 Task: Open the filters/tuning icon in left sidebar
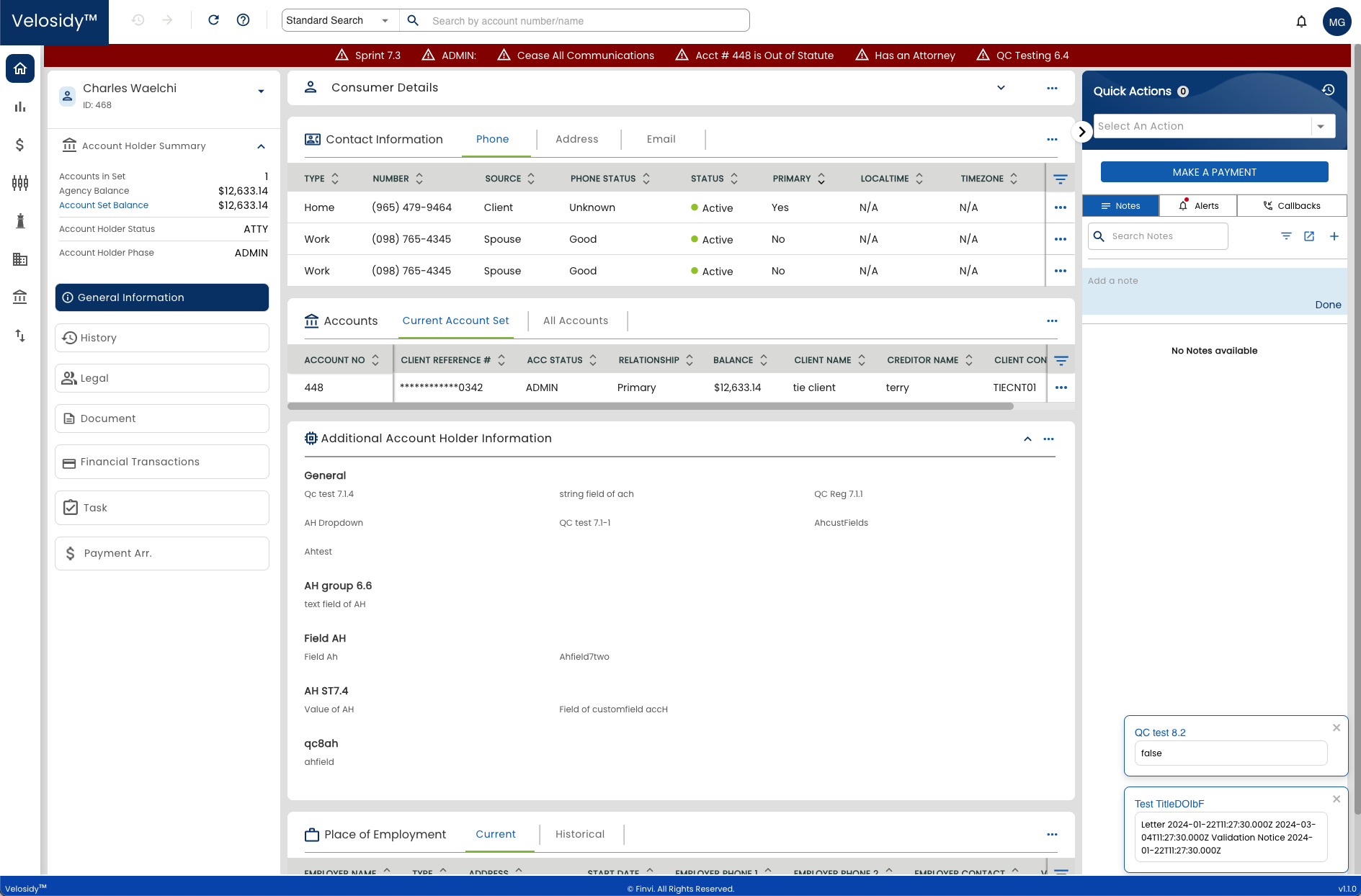coord(19,183)
